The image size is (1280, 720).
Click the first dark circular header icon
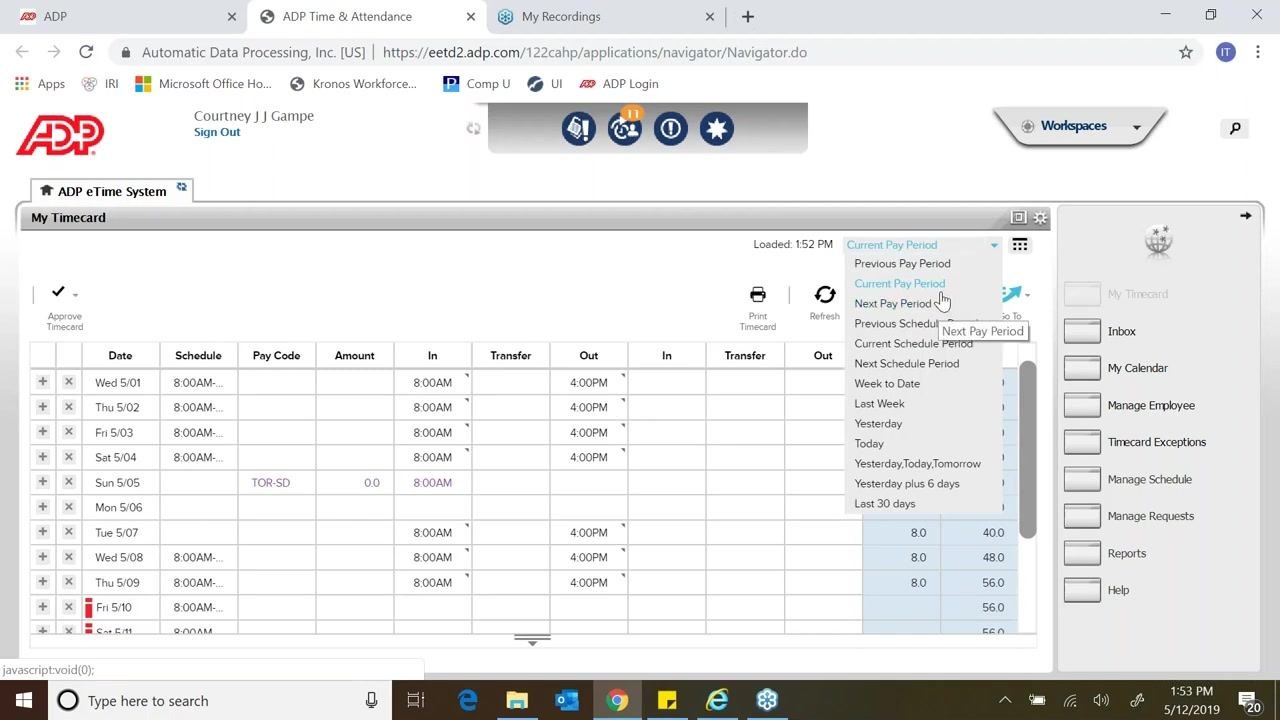point(579,128)
